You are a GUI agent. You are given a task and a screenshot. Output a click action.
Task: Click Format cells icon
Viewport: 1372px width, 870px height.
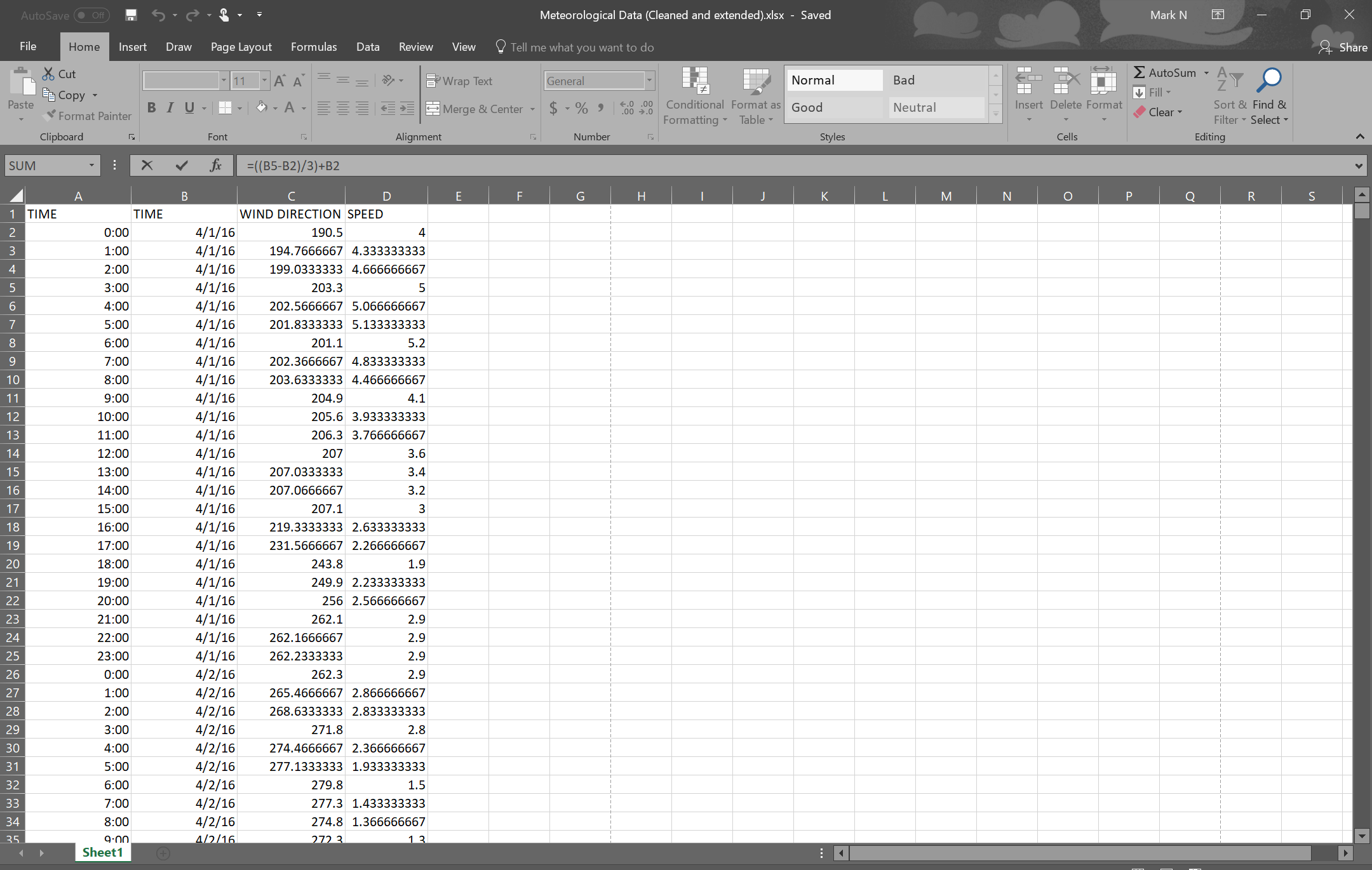[1103, 82]
